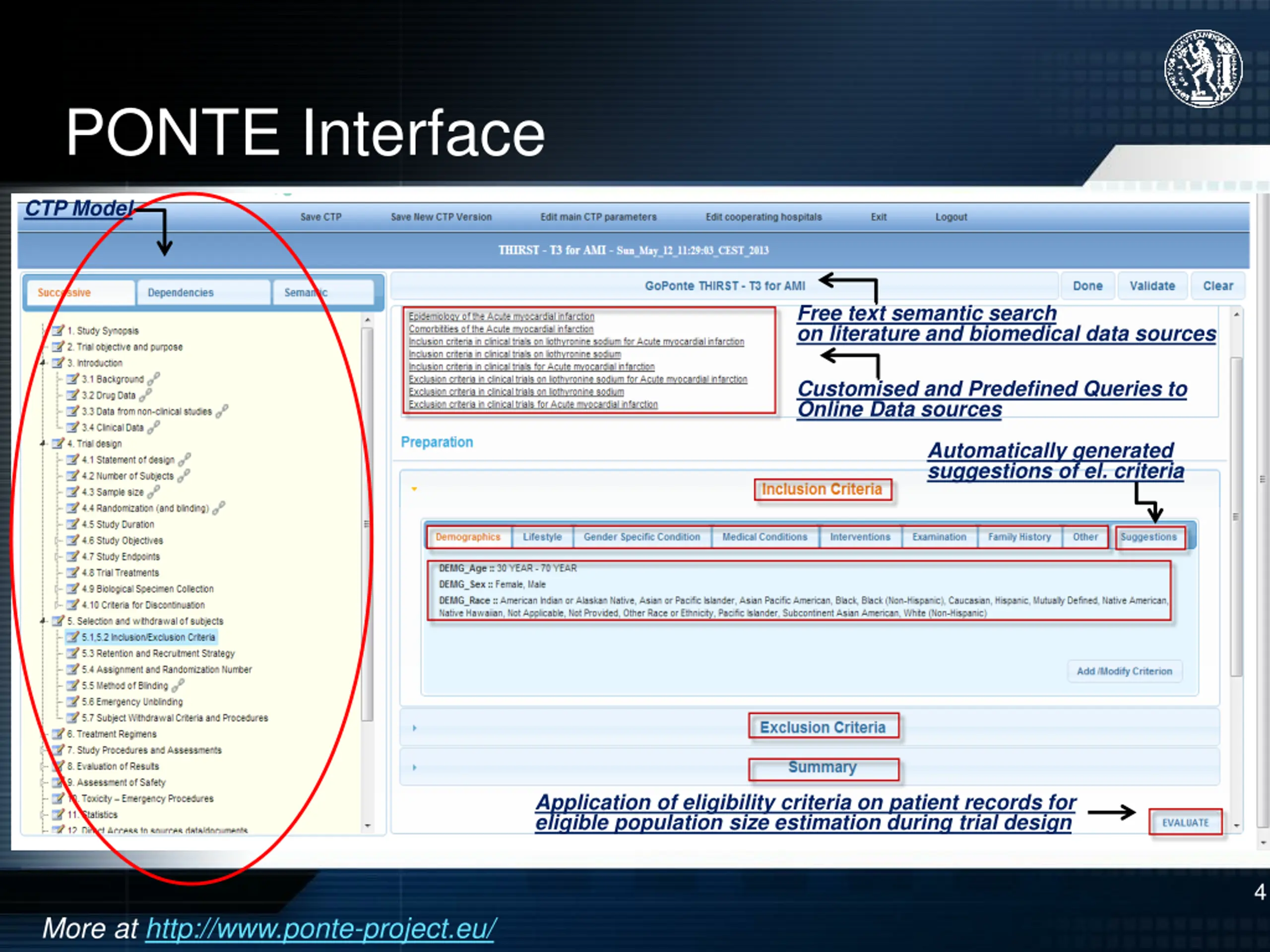Open the Family History tab

(x=1019, y=537)
